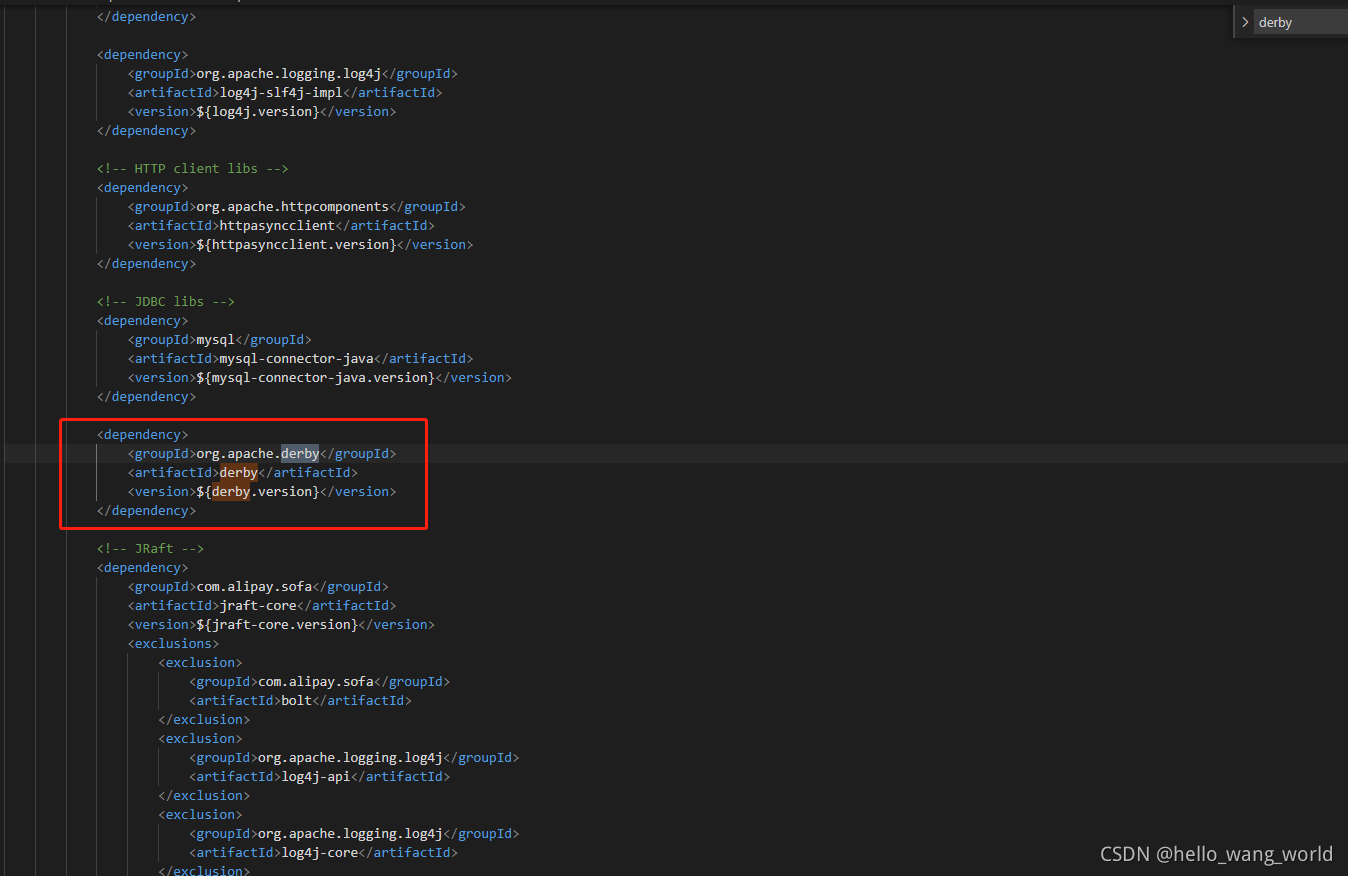The image size is (1348, 876).
Task: Click the artifactId line containing only "derby"
Action: (x=243, y=473)
